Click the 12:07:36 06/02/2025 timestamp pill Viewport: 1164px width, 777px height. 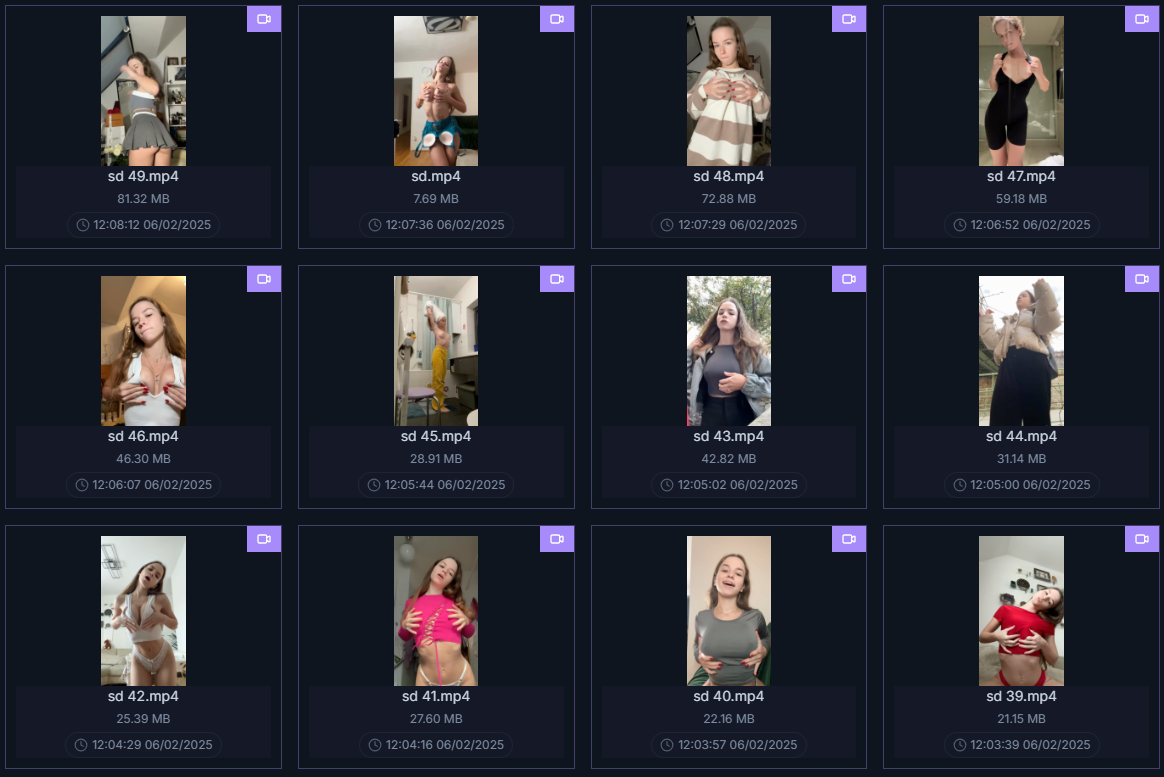click(x=436, y=225)
